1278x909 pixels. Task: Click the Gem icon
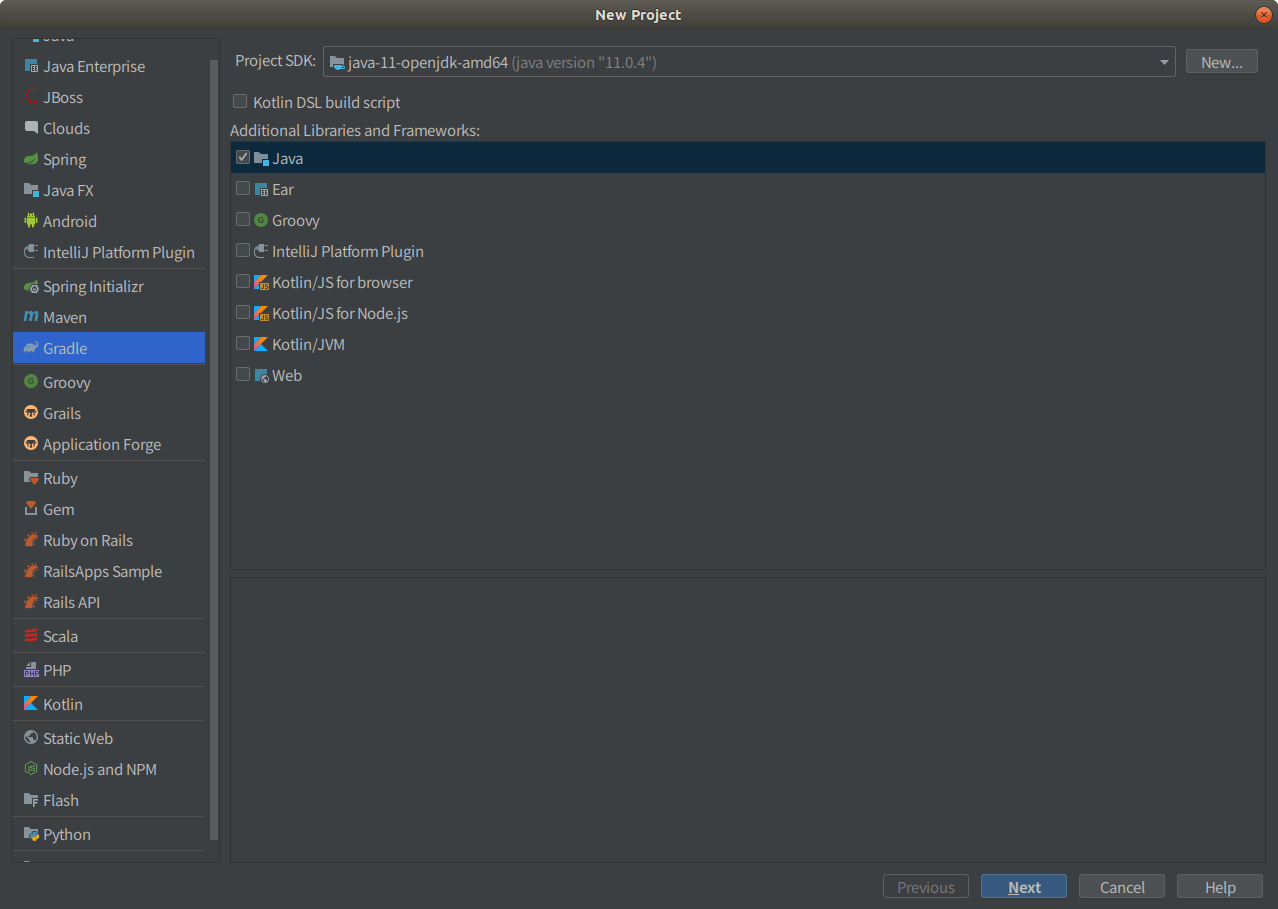(x=31, y=510)
